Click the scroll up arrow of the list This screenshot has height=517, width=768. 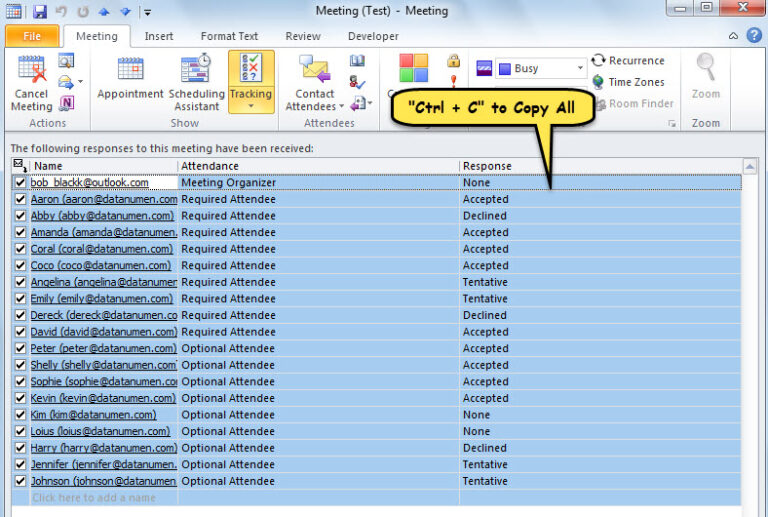[749, 166]
